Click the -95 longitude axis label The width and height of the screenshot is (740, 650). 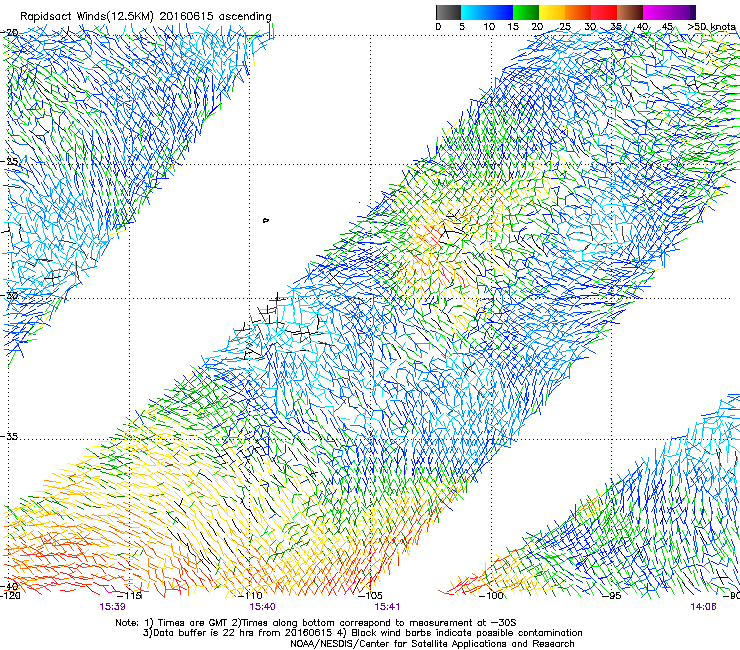click(612, 596)
